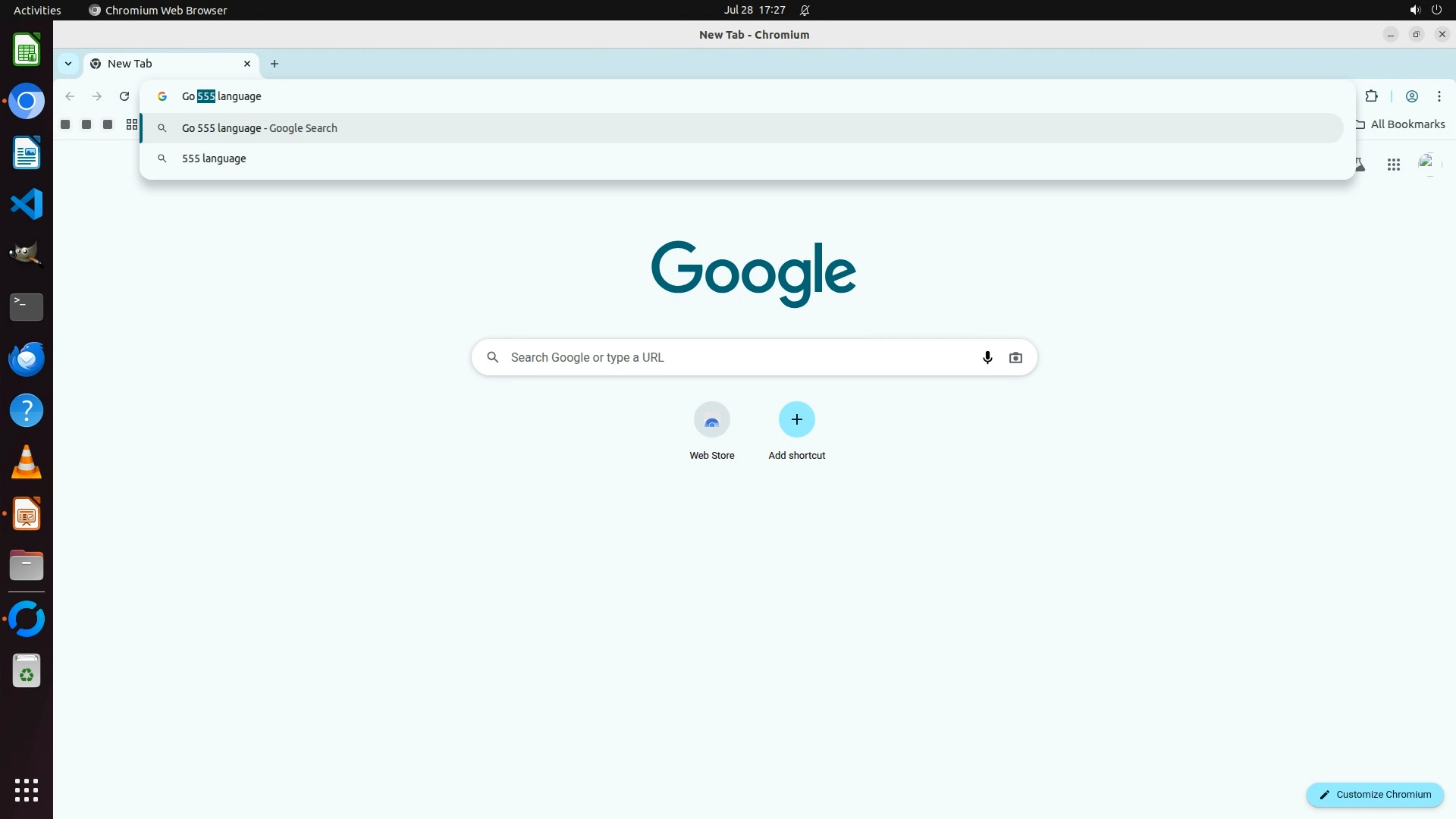Open the Google apps grid
The height and width of the screenshot is (819, 1456).
[1393, 165]
